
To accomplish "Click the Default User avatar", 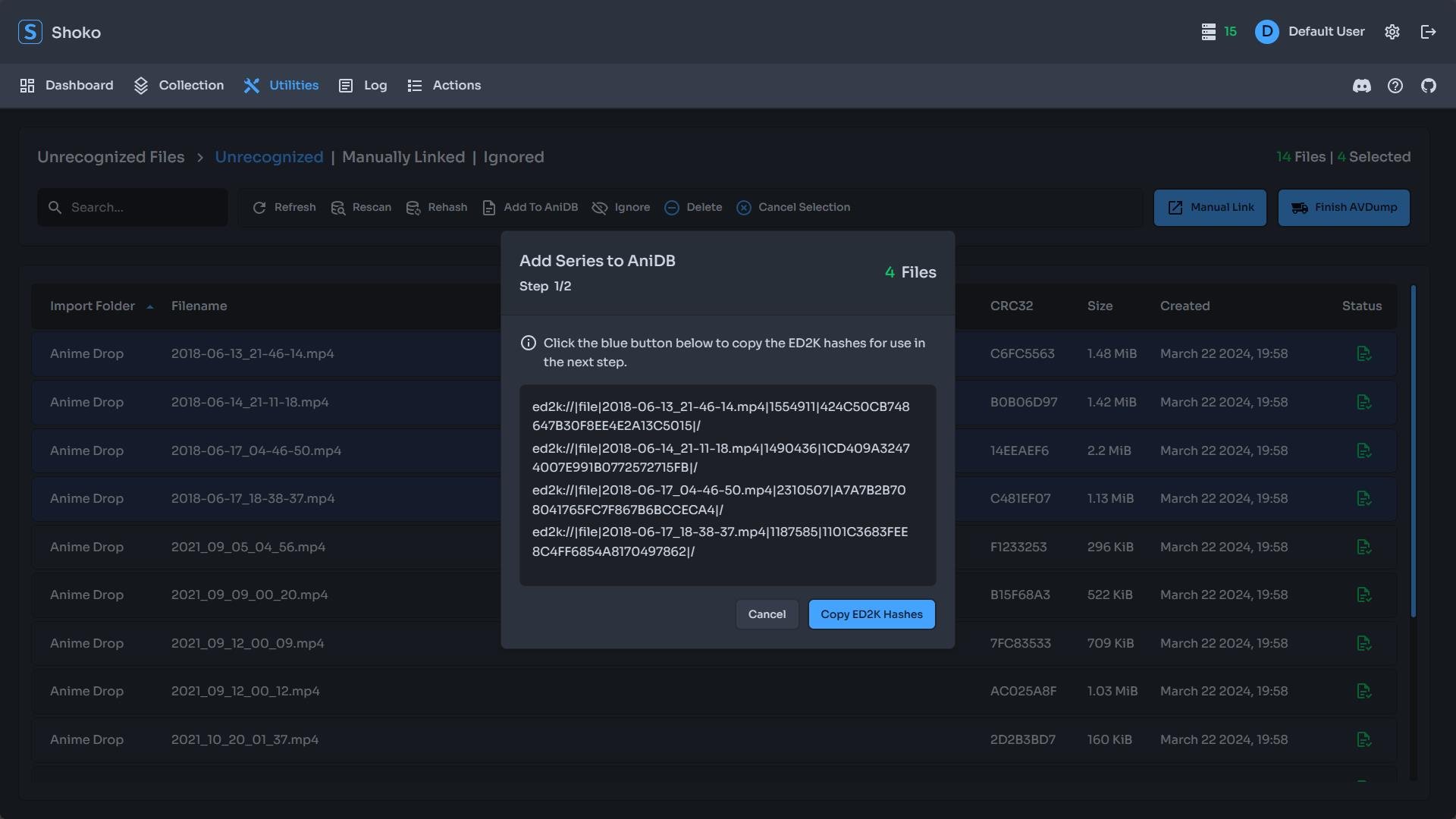I will 1266,32.
